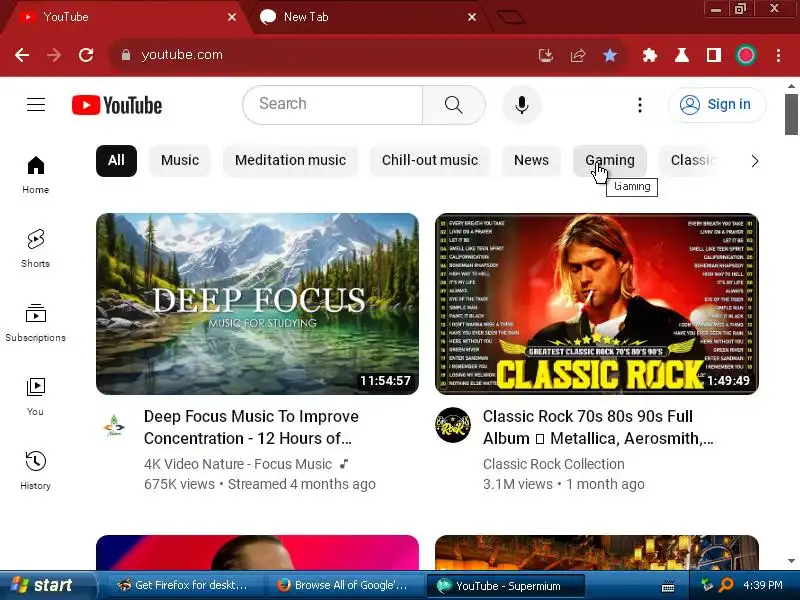Screen dimensions: 800x600
Task: Open the Windows Start button
Action: (47, 585)
